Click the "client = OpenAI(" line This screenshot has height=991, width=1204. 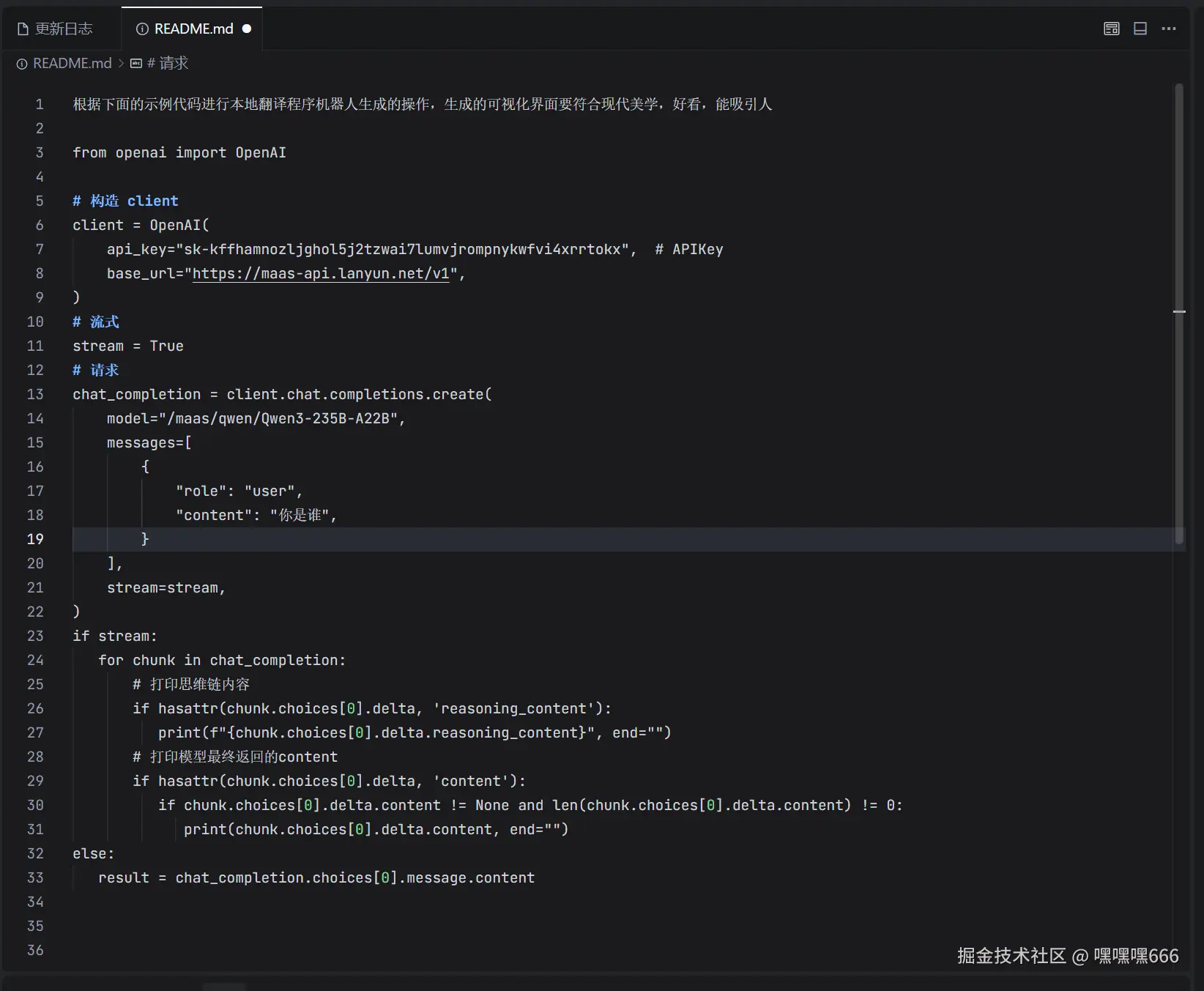(141, 225)
